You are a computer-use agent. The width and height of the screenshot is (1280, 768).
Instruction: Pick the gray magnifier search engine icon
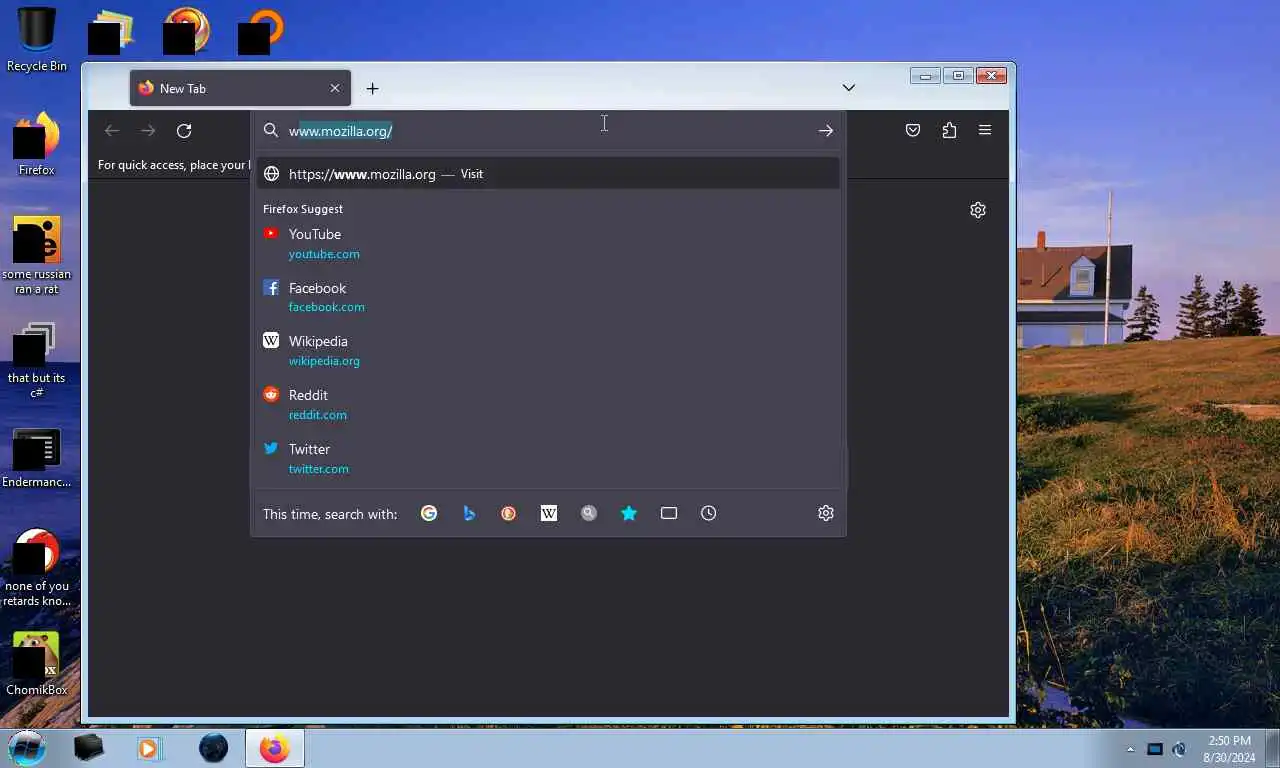pos(589,513)
